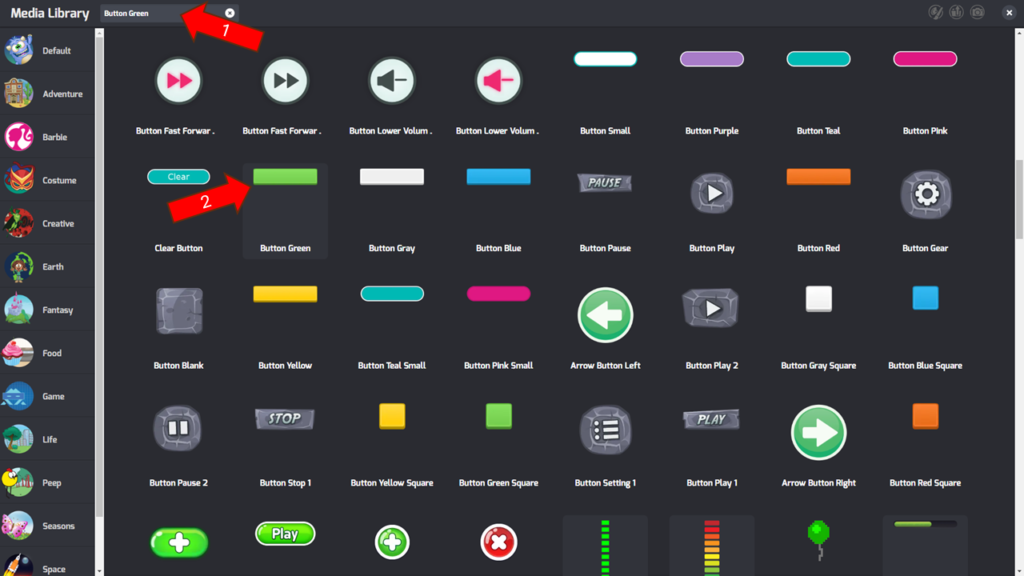This screenshot has height=576, width=1024.
Task: Pick the green Play button sprite
Action: click(x=285, y=534)
